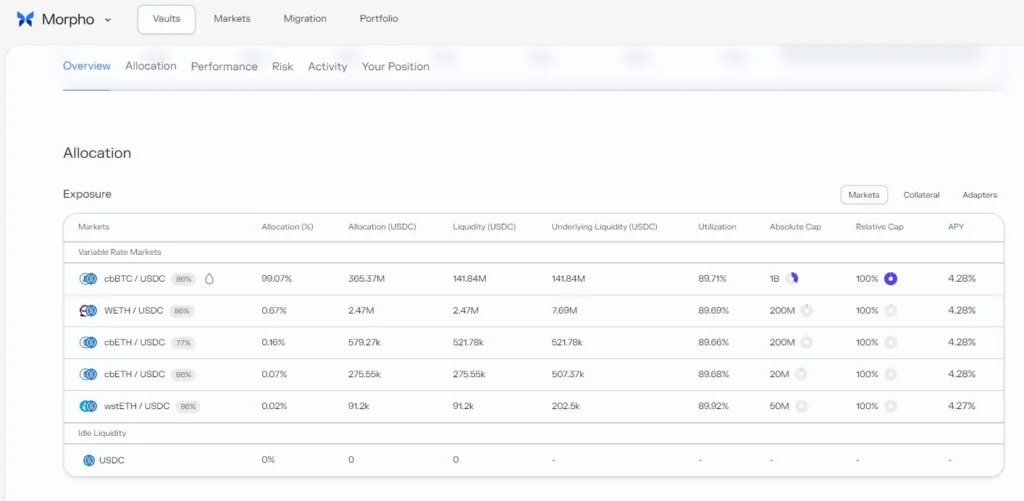The image size is (1024, 501).
Task: Go to the Markets navigation item
Action: (x=232, y=19)
